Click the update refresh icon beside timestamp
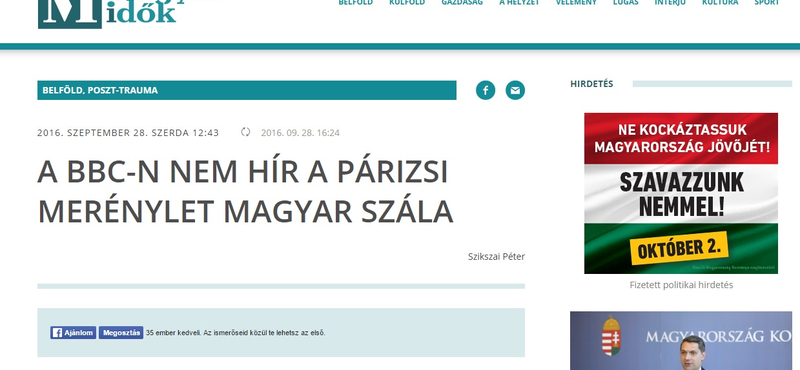Viewport: 800px width, 370px height. pyautogui.click(x=245, y=132)
